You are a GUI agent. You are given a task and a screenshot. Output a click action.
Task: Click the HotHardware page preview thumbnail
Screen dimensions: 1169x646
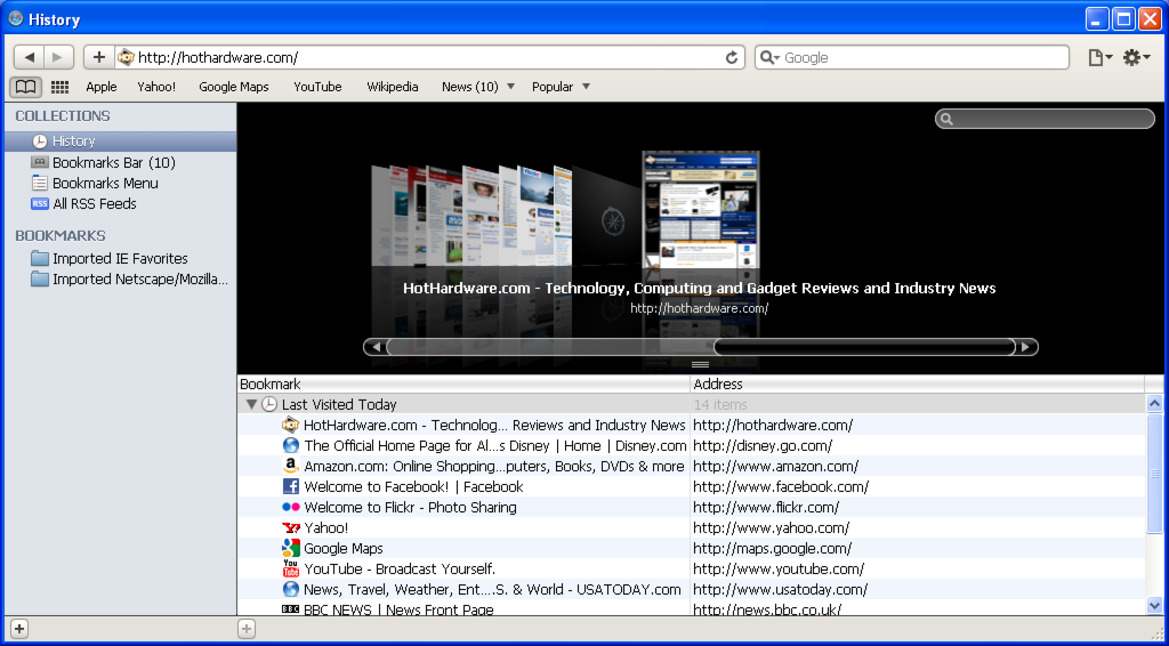coord(701,209)
